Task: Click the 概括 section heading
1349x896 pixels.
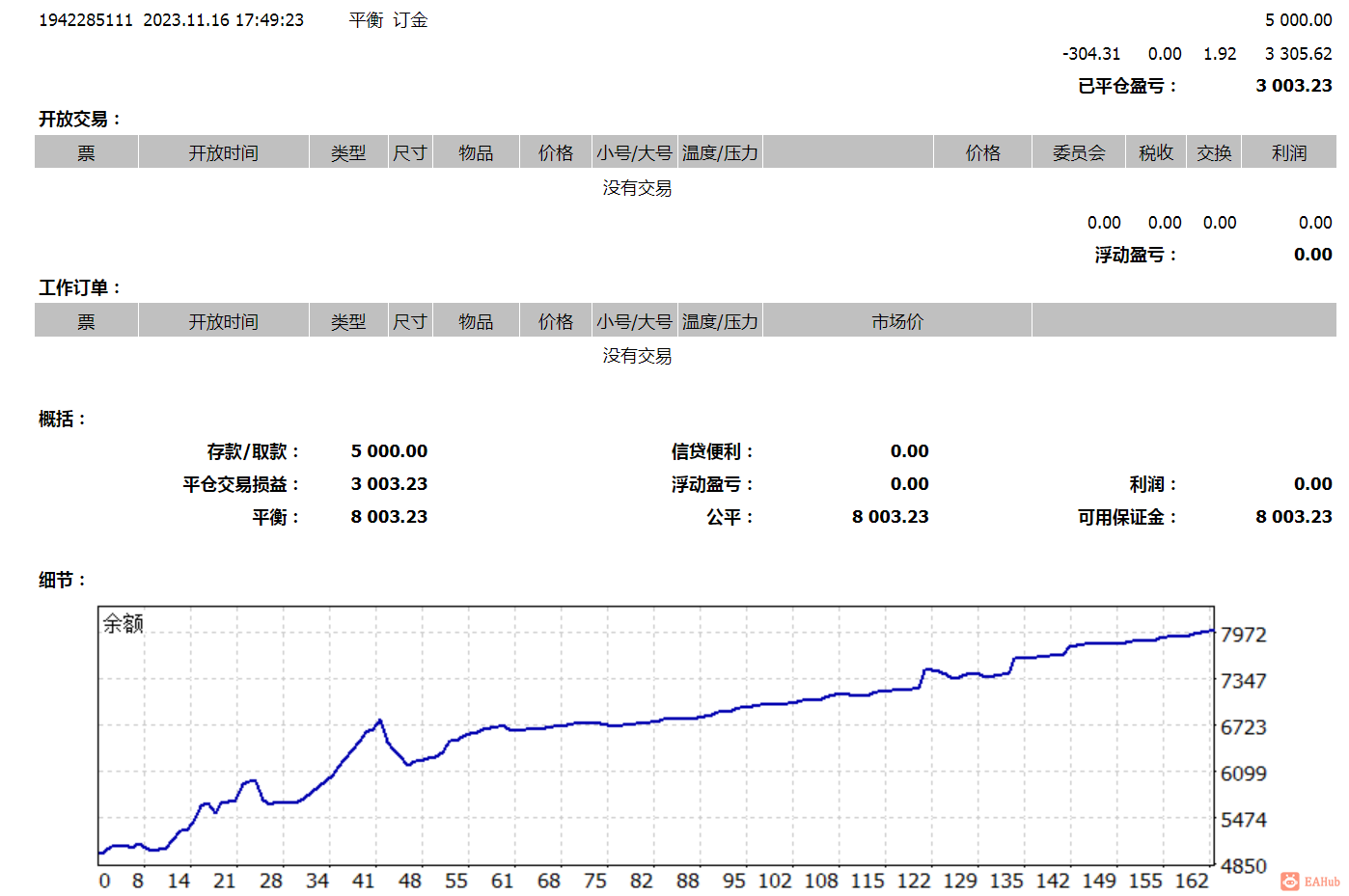Action: [x=62, y=419]
